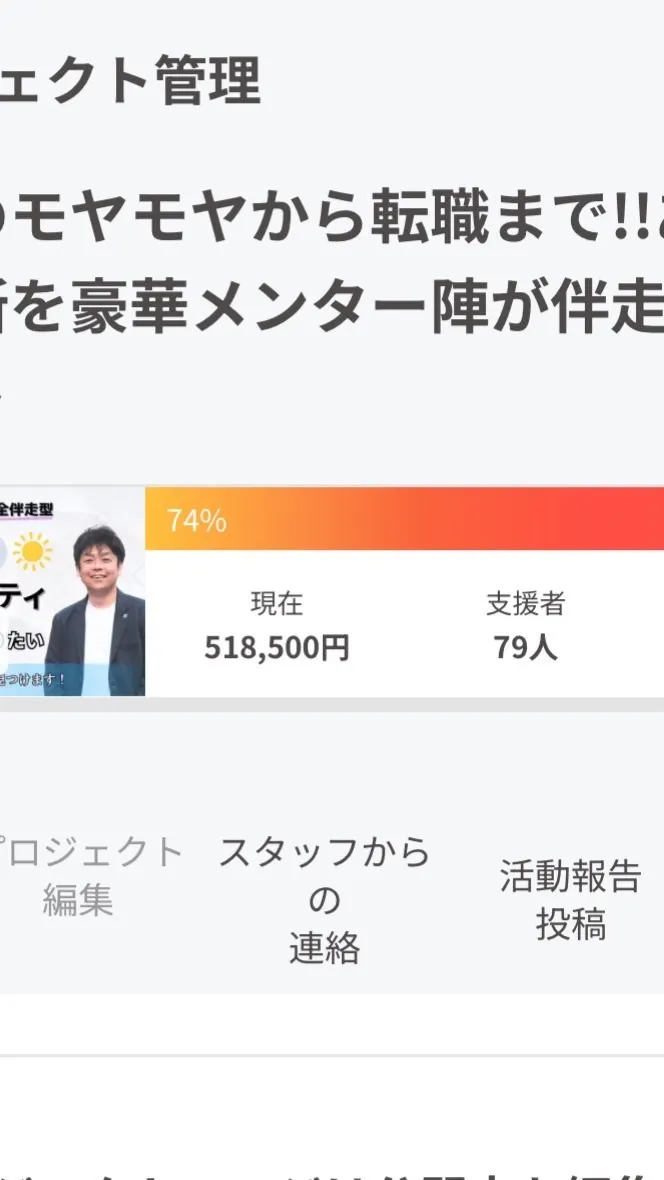Select the 活動報告投稿 tab
Viewport: 664px width, 1180px height.
570,900
